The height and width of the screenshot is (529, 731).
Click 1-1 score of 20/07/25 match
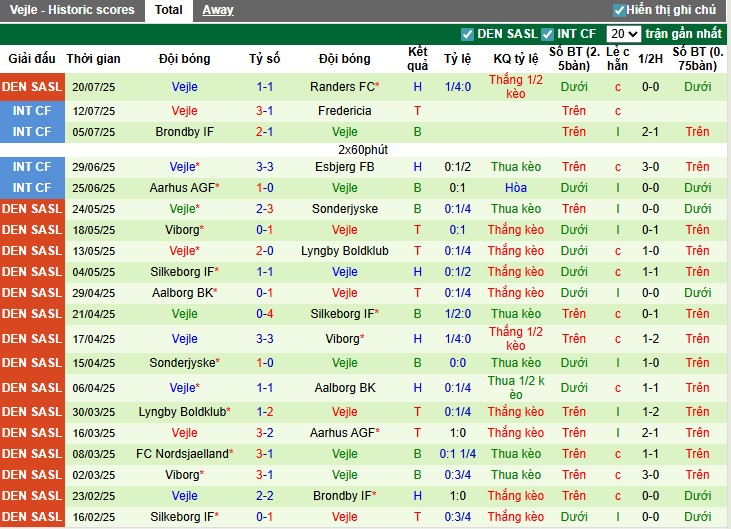264,87
